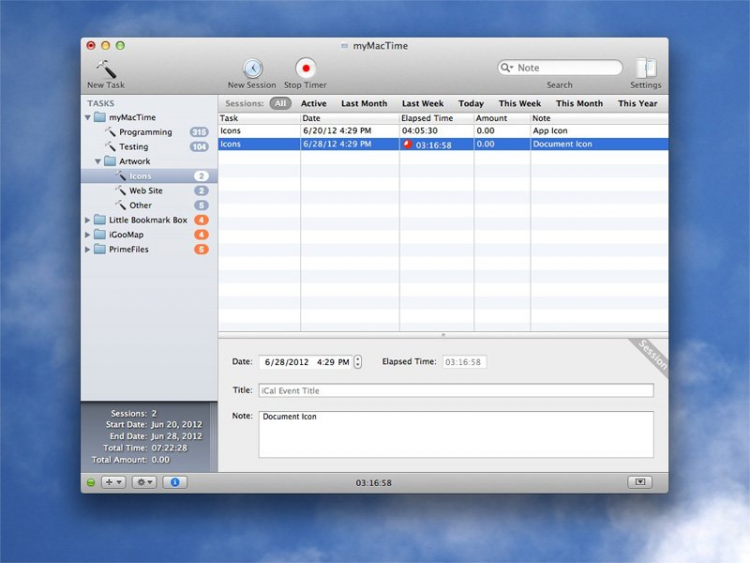The height and width of the screenshot is (563, 750).
Task: Select the Web Site task
Action: pyautogui.click(x=149, y=191)
